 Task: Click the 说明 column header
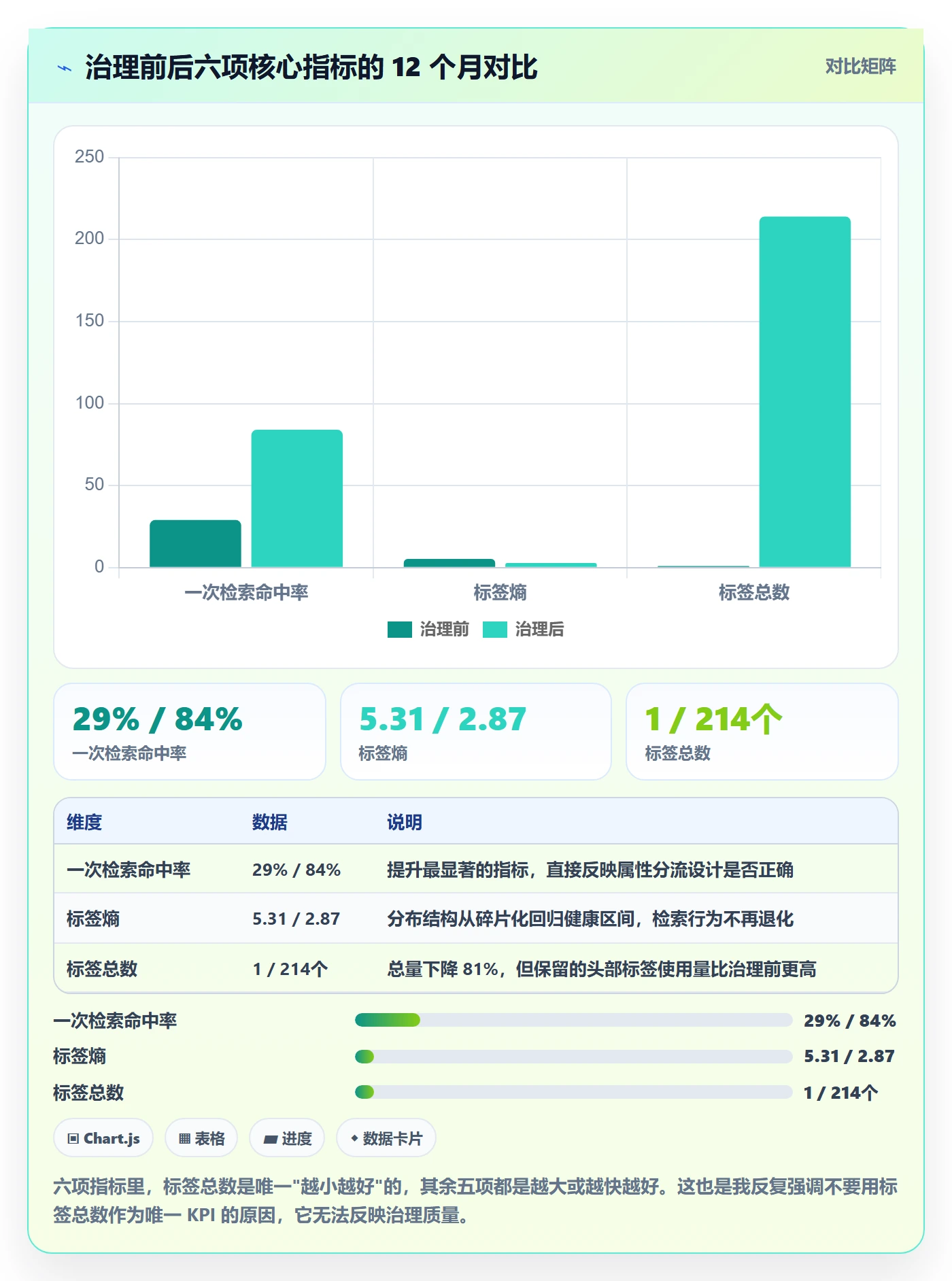[405, 822]
